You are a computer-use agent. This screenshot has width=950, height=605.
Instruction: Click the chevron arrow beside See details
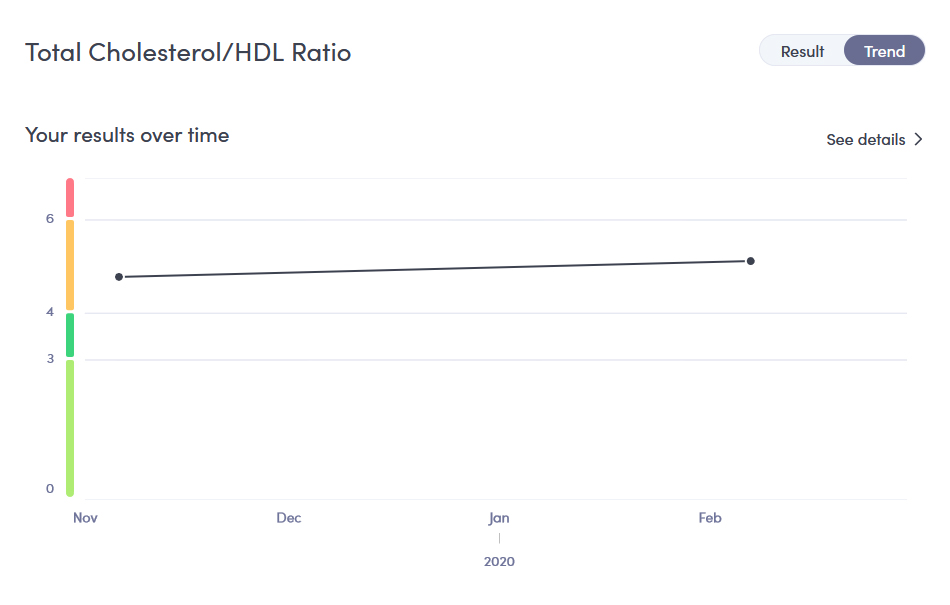pos(918,139)
